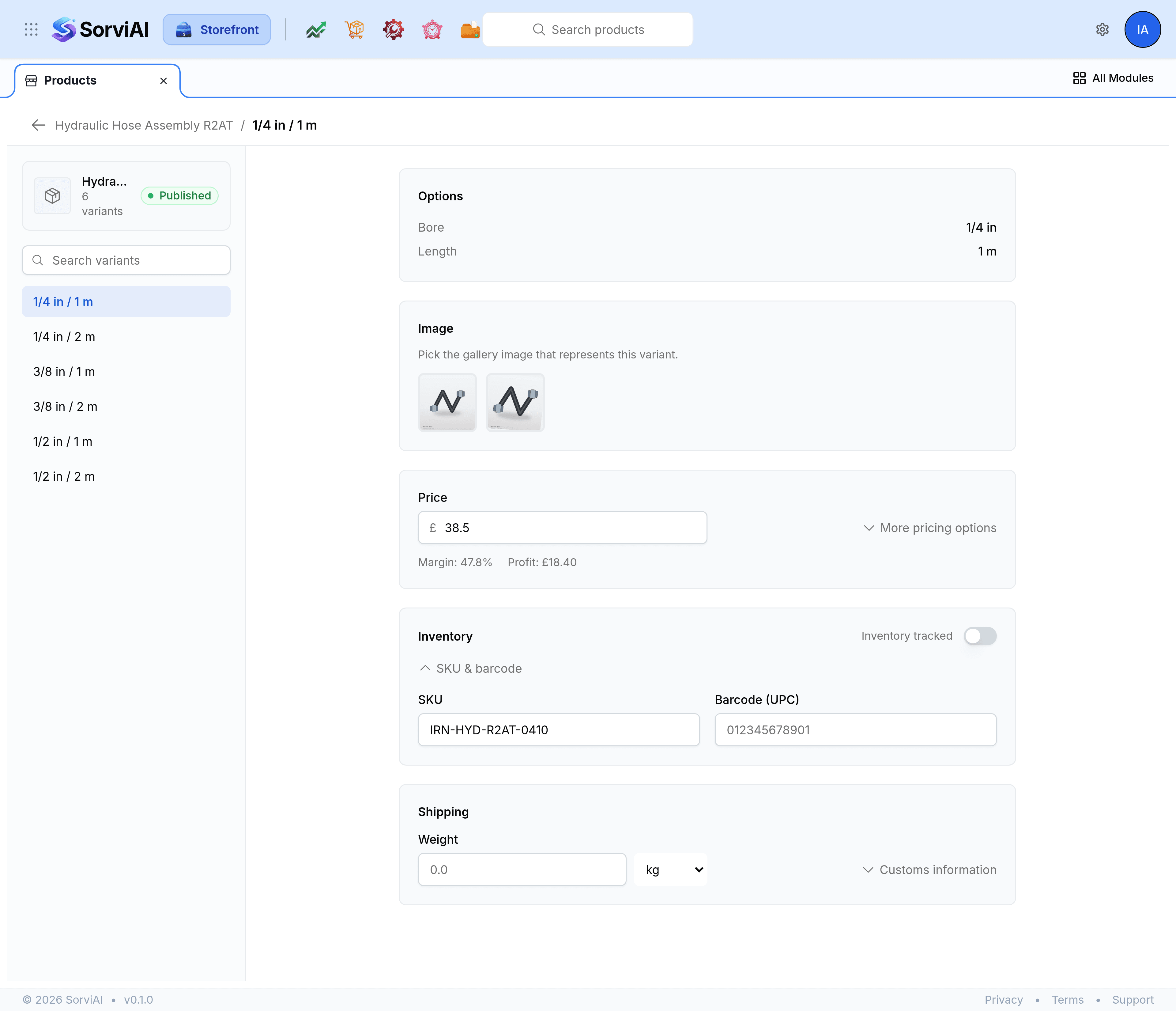This screenshot has height=1011, width=1176.
Task: Expand More pricing options
Action: point(930,528)
